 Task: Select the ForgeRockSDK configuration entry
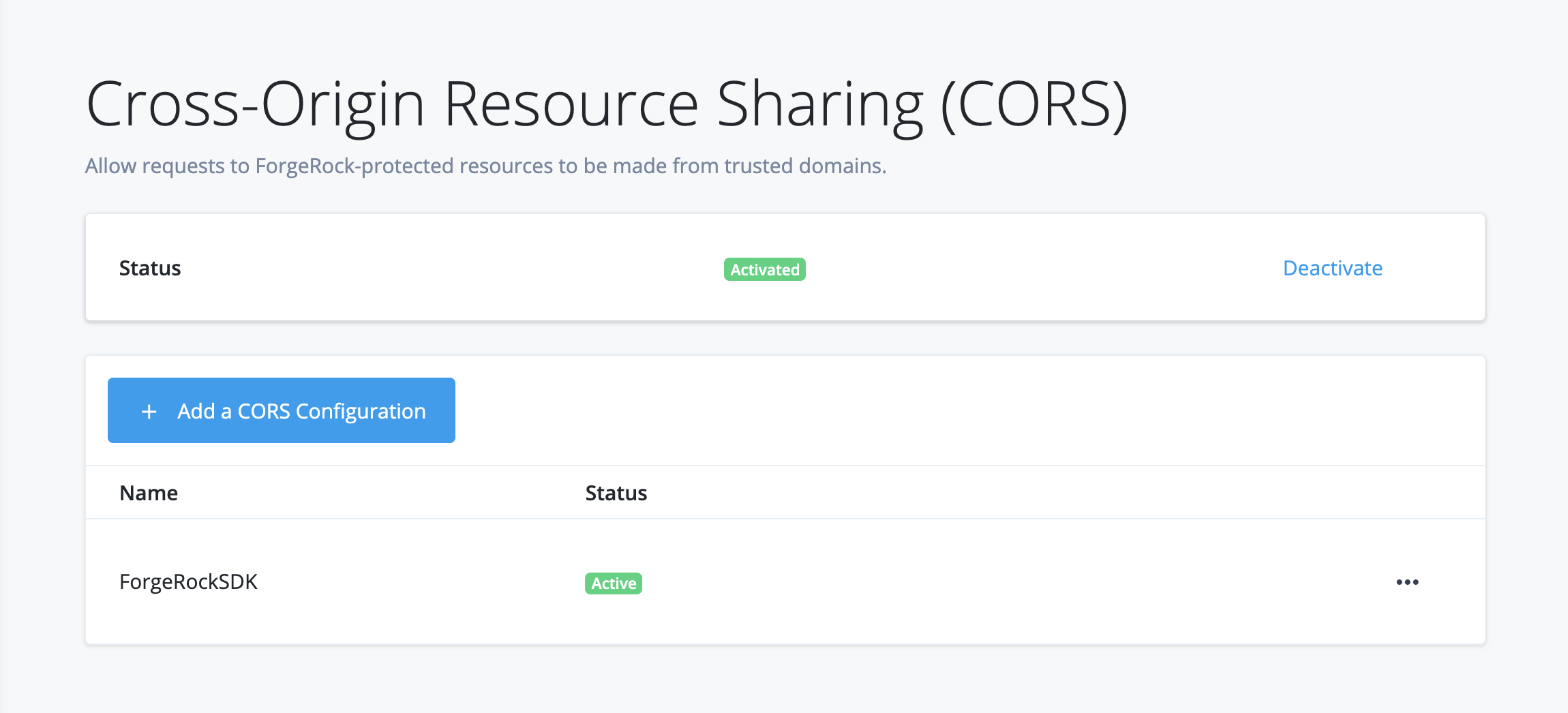pos(188,581)
